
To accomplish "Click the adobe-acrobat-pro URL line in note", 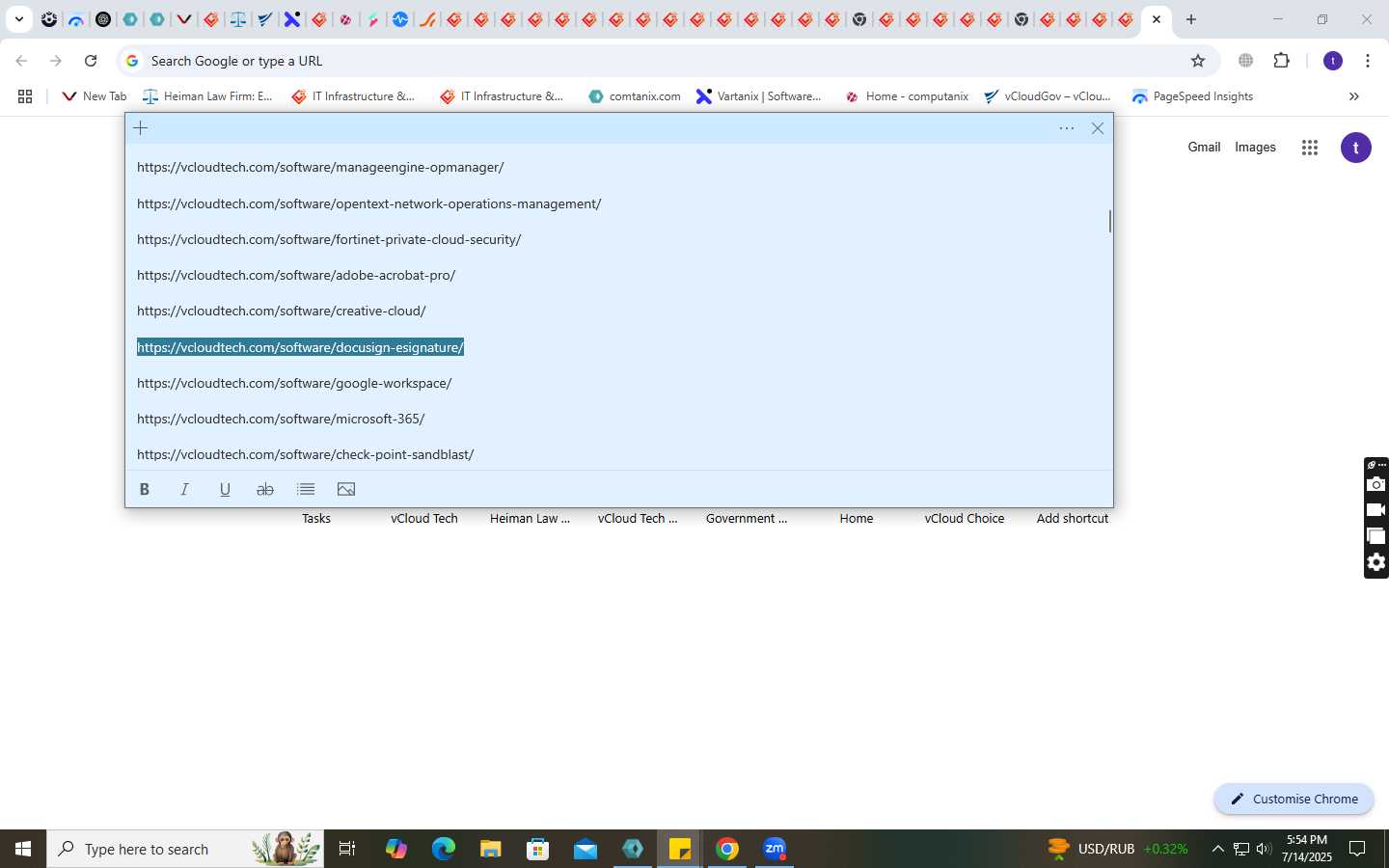I will [x=296, y=275].
